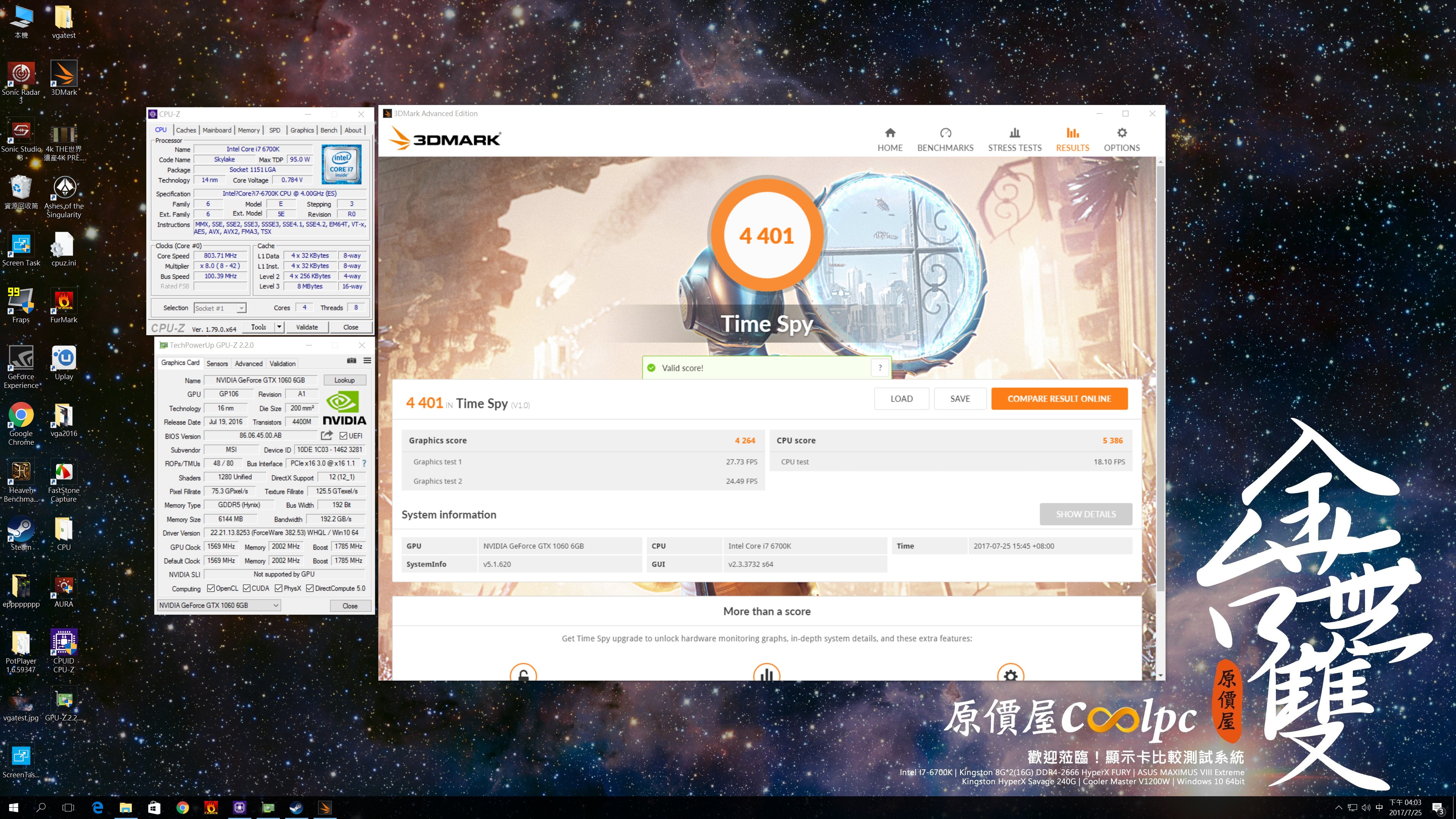Click 3DMark vertical scrollbar thumb
The height and width of the screenshot is (819, 1456).
pos(1160,379)
